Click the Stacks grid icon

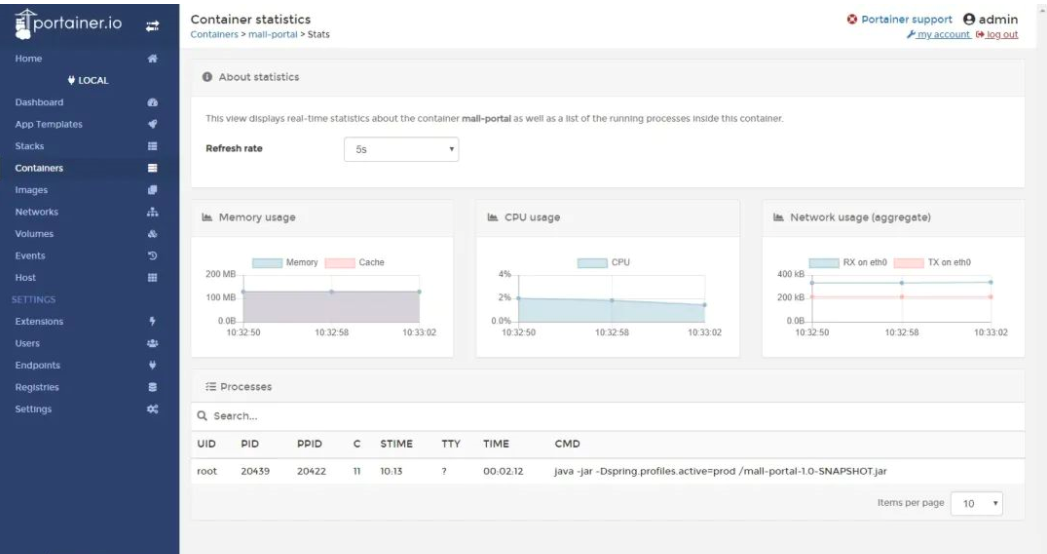point(154,146)
